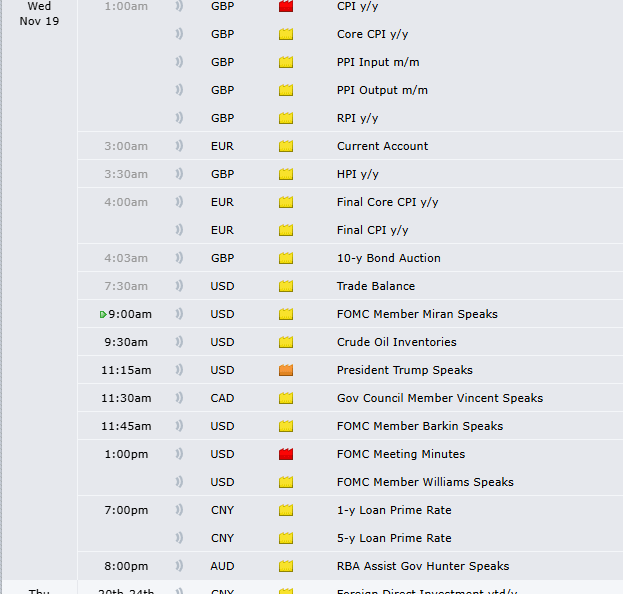Screen dimensions: 623x594
Task: Expand the Final Core CPI y/y row
Action: (x=387, y=202)
